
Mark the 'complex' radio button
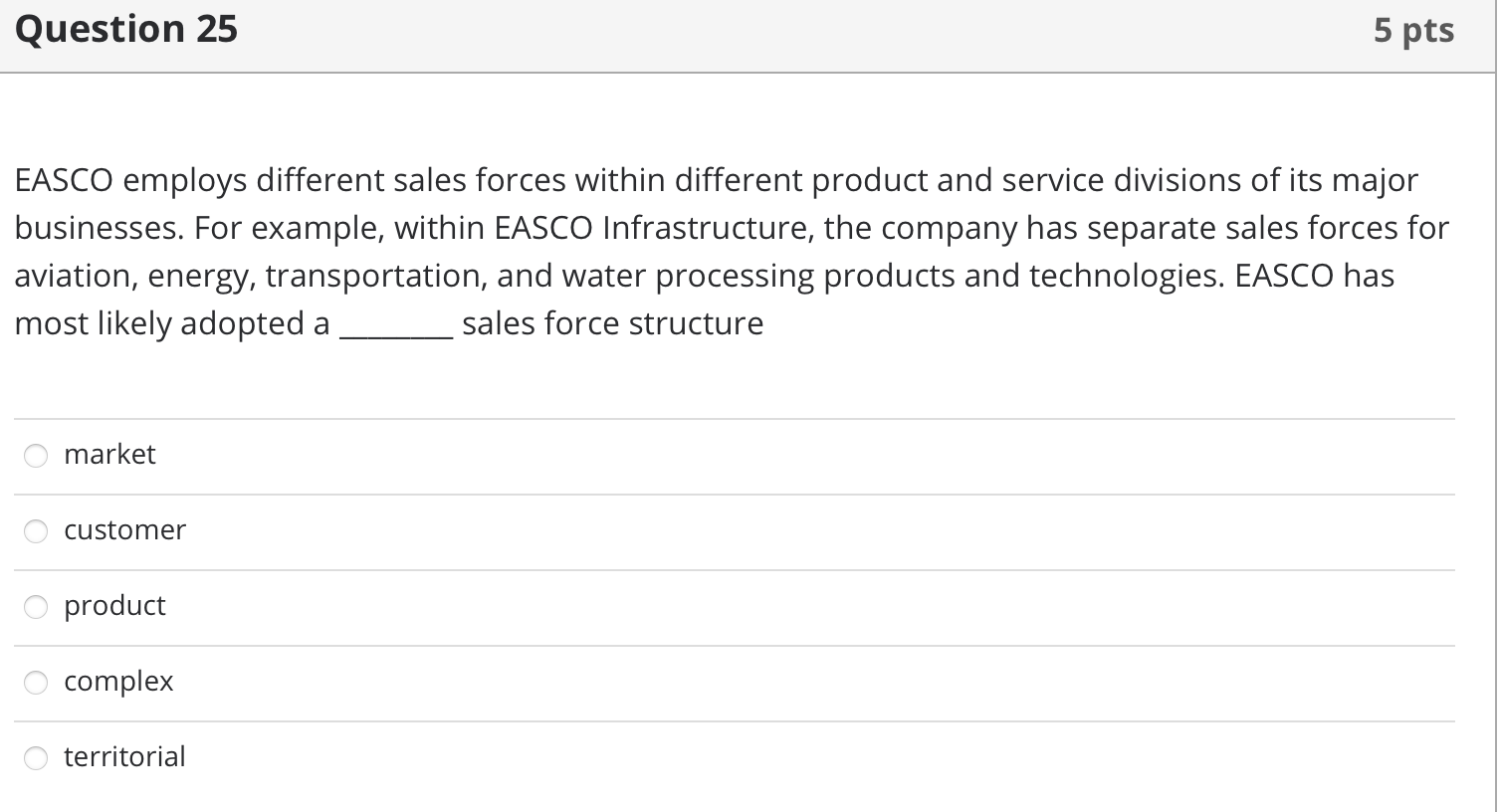[x=36, y=683]
